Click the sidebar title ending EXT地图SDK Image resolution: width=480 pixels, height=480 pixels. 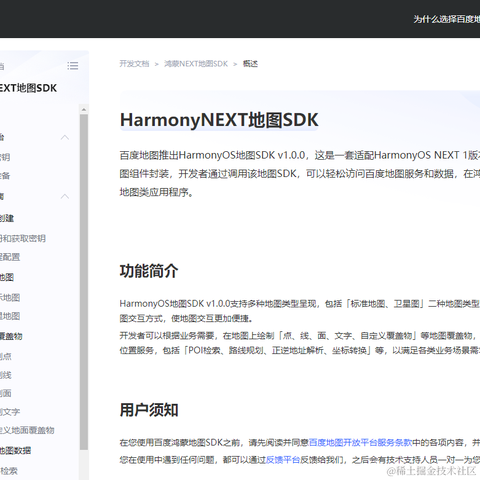point(28,88)
